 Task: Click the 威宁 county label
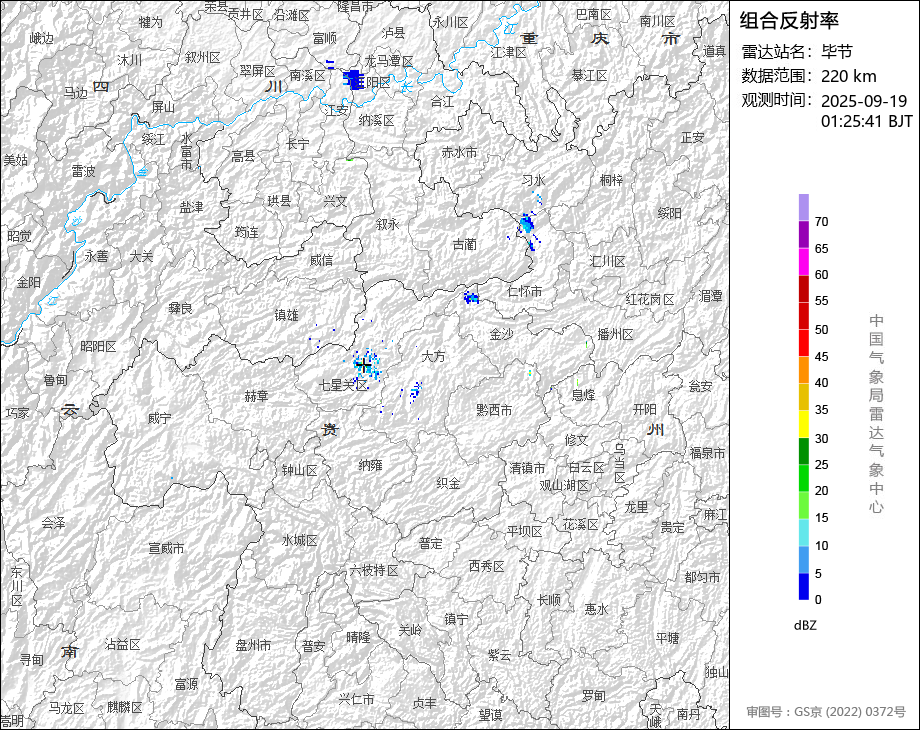[159, 418]
